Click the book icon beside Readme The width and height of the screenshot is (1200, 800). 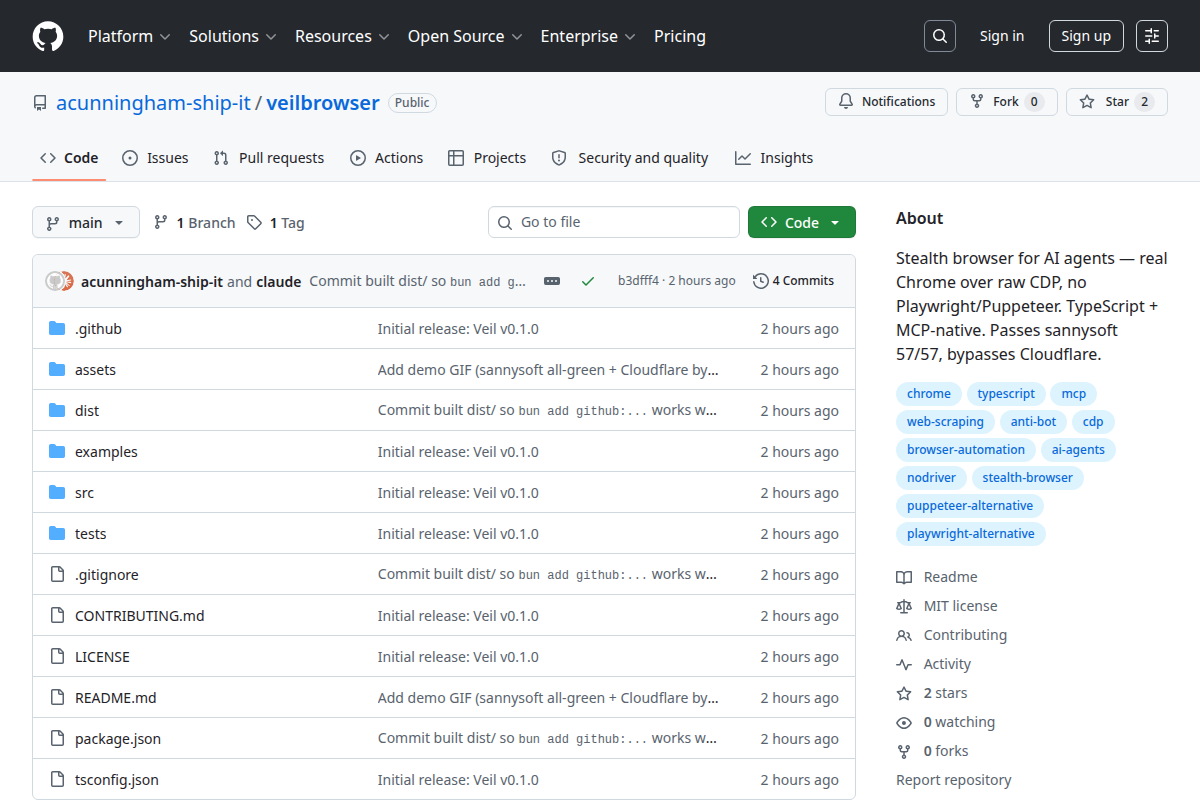(904, 577)
